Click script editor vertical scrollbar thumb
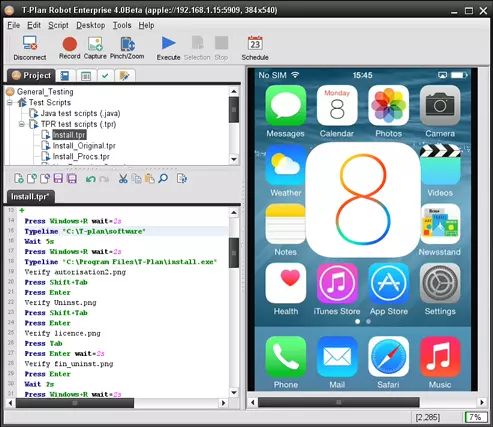 coord(234,253)
